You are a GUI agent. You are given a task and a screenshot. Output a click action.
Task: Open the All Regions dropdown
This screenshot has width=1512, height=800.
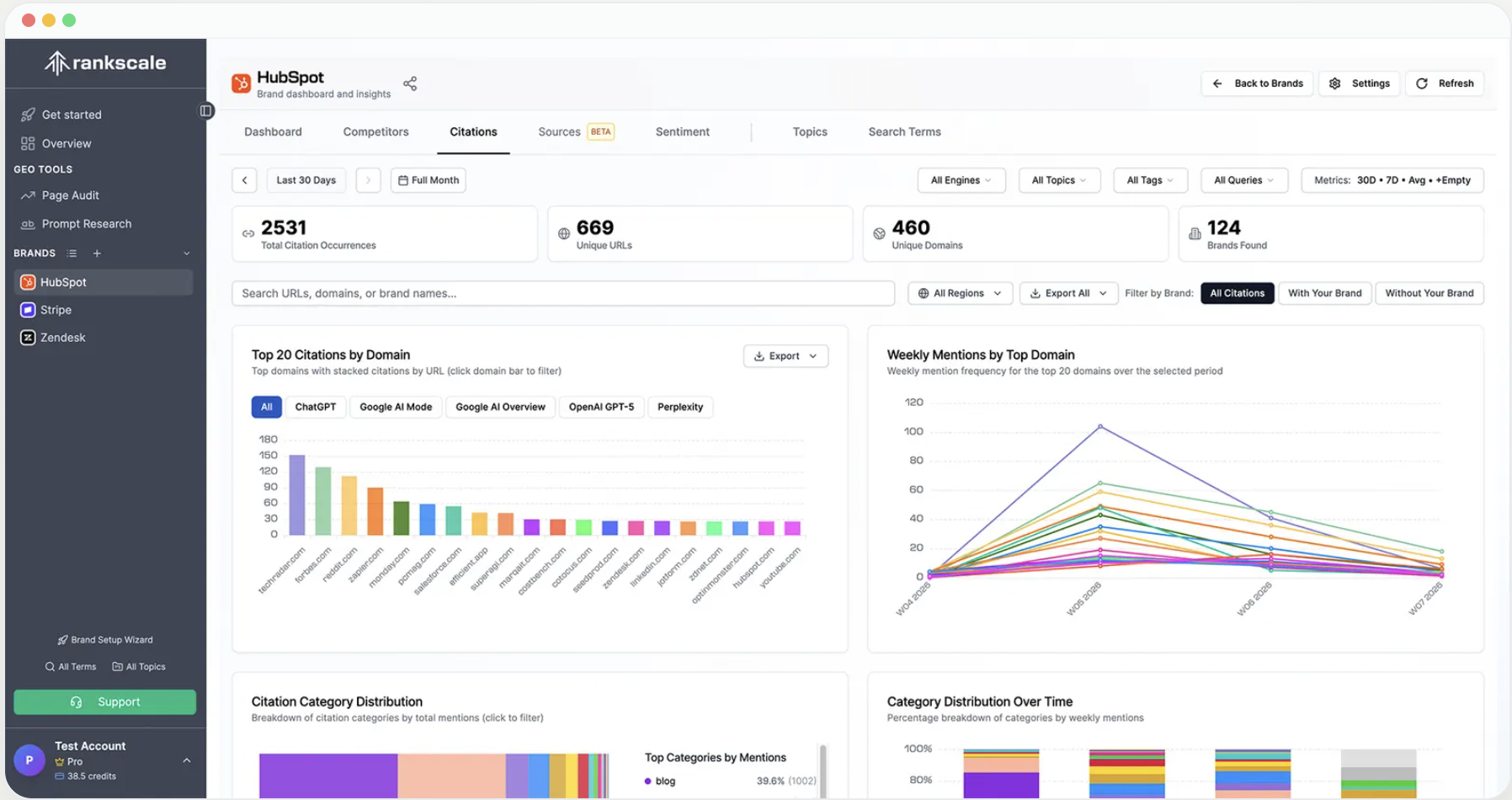(x=960, y=293)
